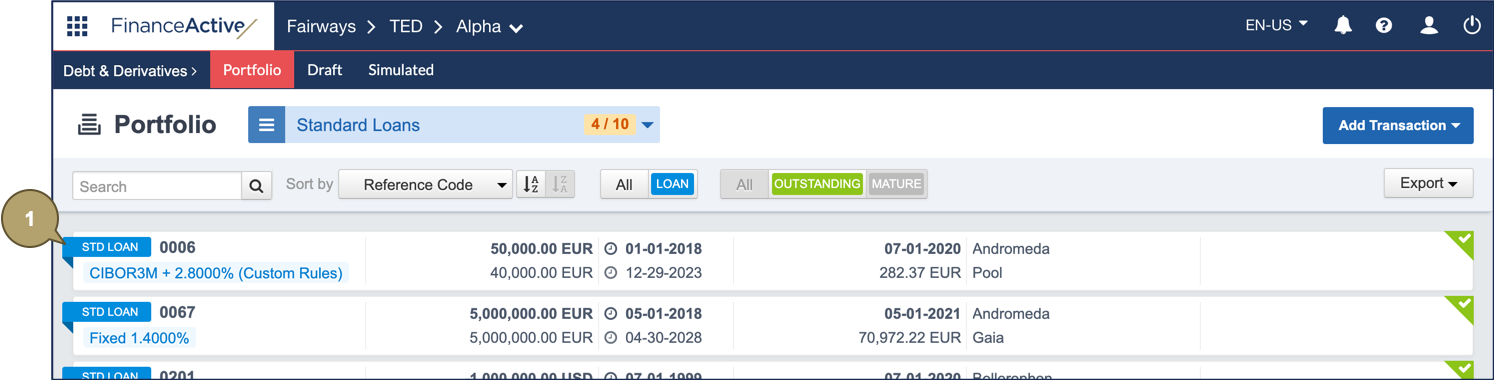Sort descending Z to A
The image size is (1494, 380).
coord(560,184)
